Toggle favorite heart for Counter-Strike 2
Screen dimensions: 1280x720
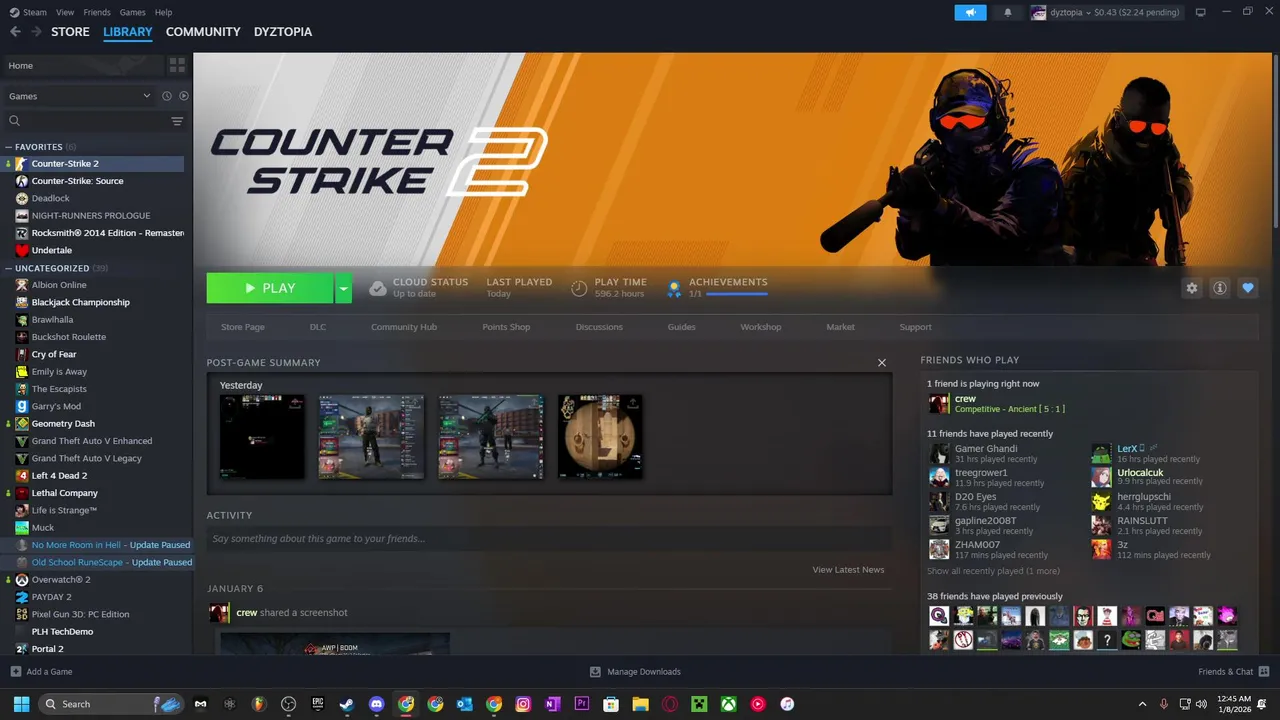1248,288
